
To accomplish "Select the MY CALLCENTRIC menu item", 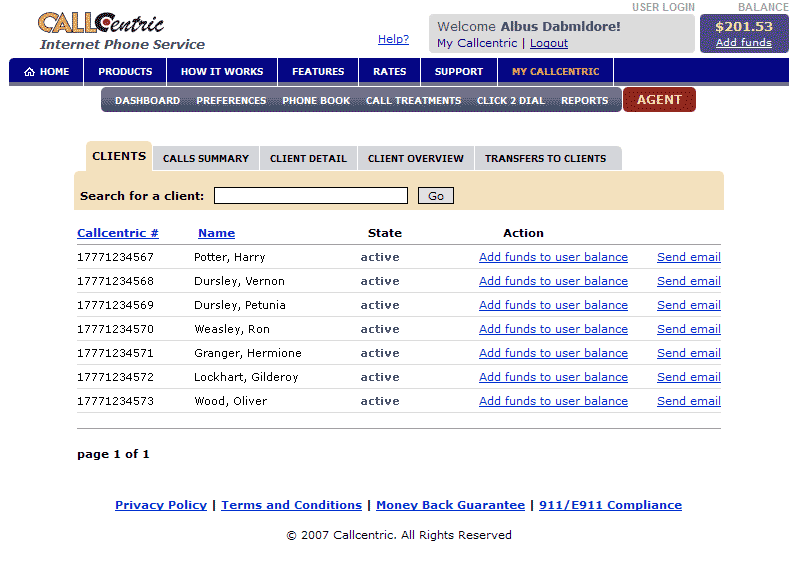I will pyautogui.click(x=555, y=72).
